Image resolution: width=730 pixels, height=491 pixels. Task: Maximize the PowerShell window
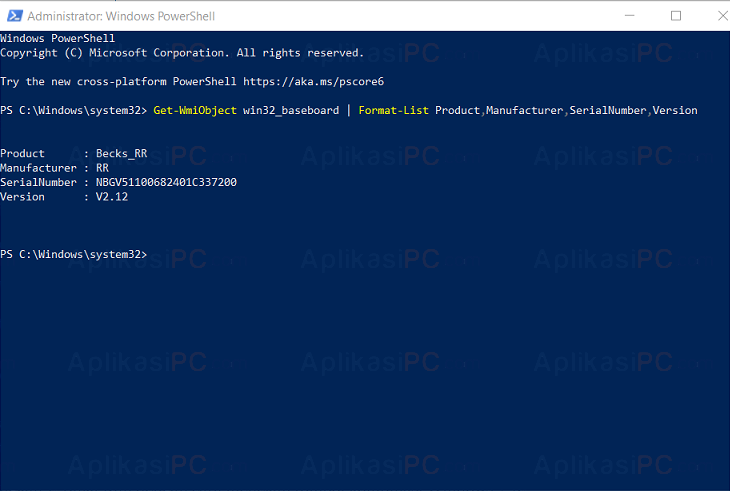[676, 16]
